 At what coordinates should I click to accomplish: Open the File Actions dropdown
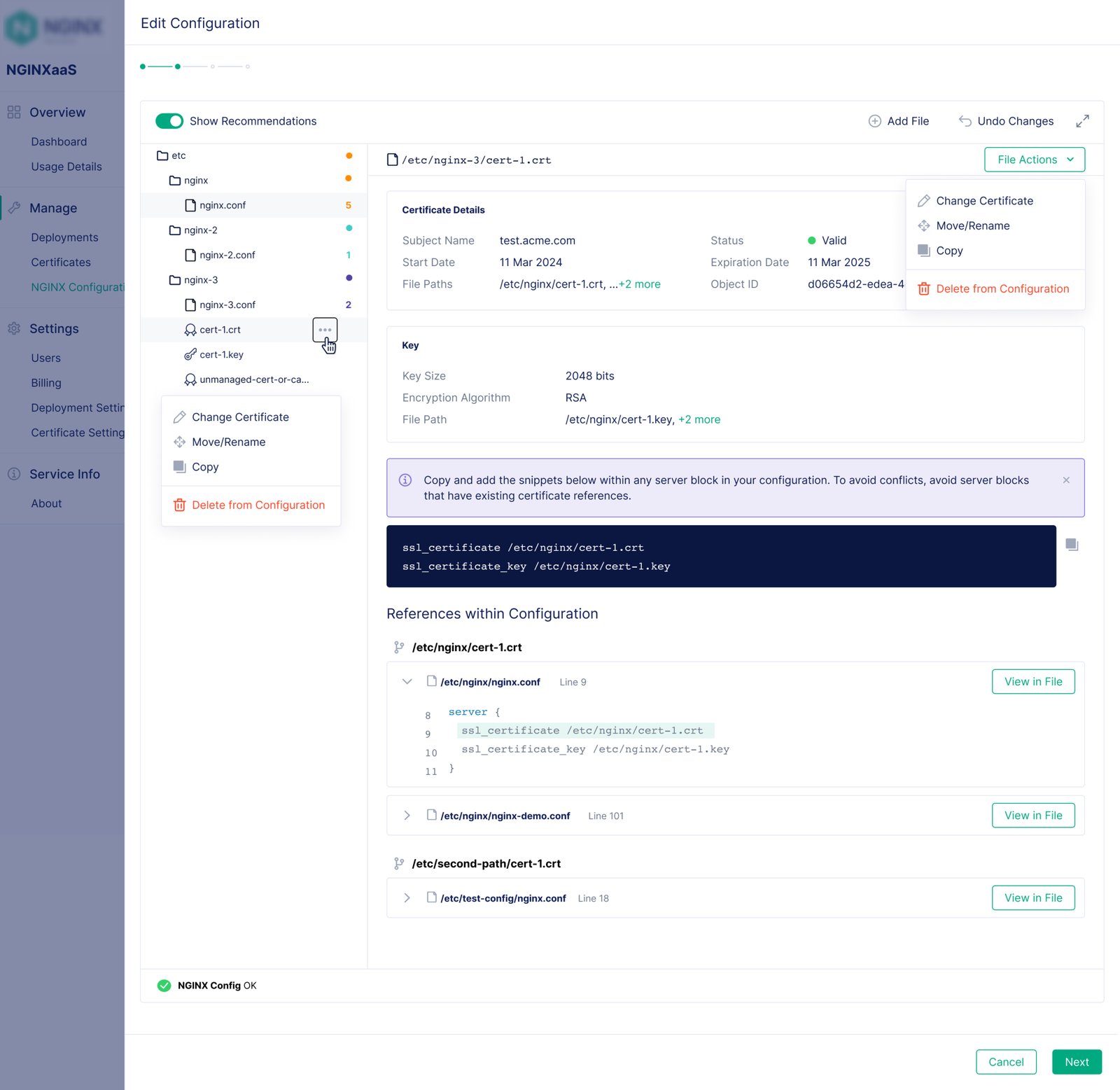[1034, 160]
